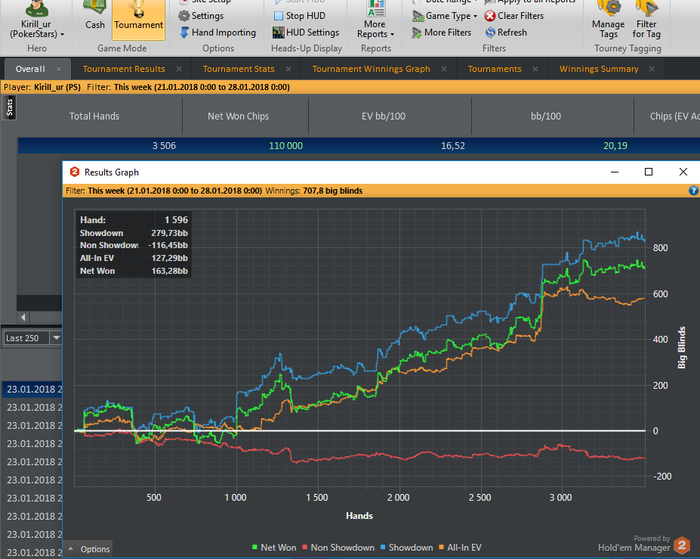Open the Tournament Results tab
This screenshot has width=700, height=559.
click(x=124, y=69)
